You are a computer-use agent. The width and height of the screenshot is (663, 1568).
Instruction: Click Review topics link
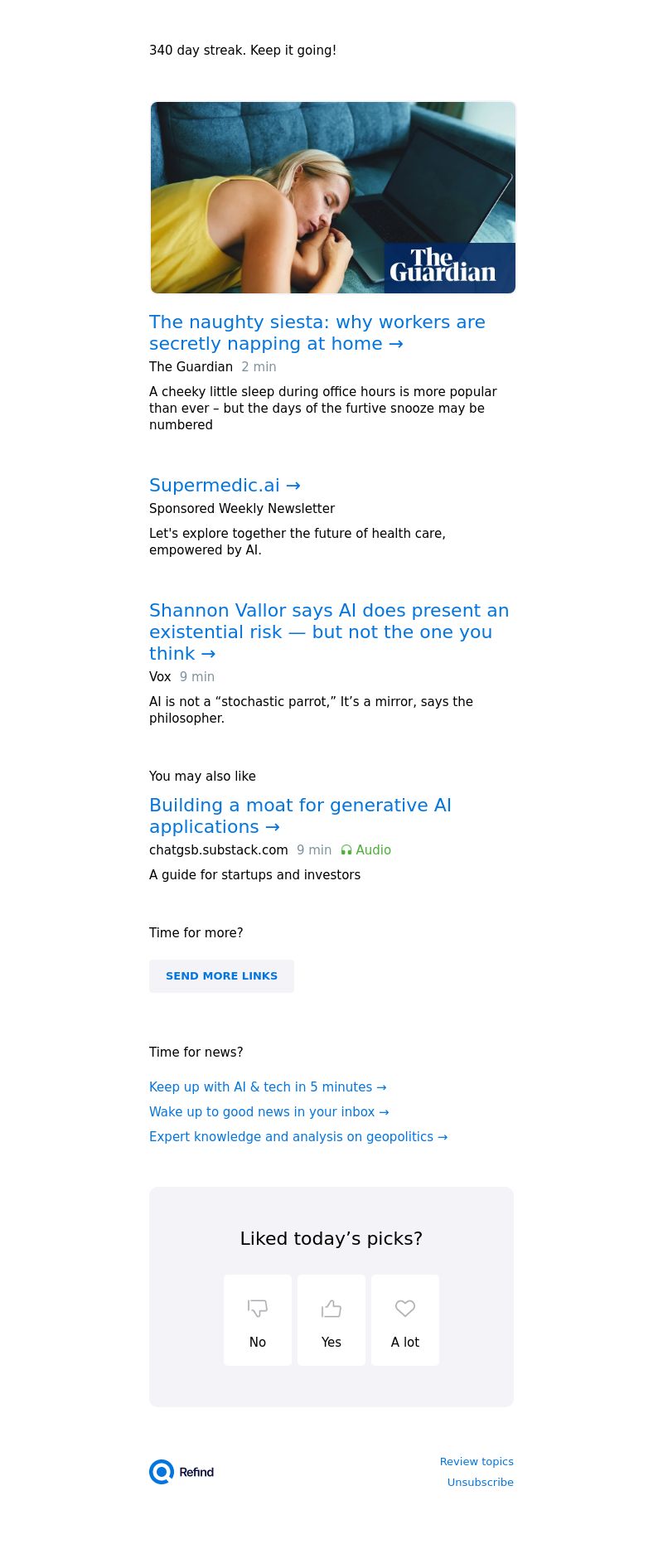coord(477,1462)
